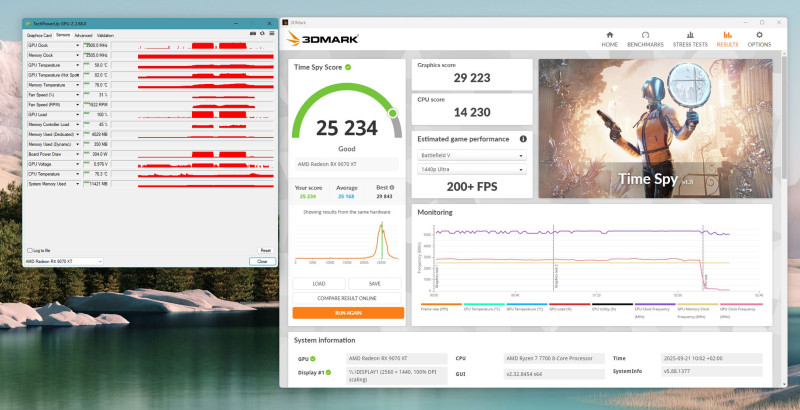Toggle GPU Clock Frequency legend series

coord(741,310)
